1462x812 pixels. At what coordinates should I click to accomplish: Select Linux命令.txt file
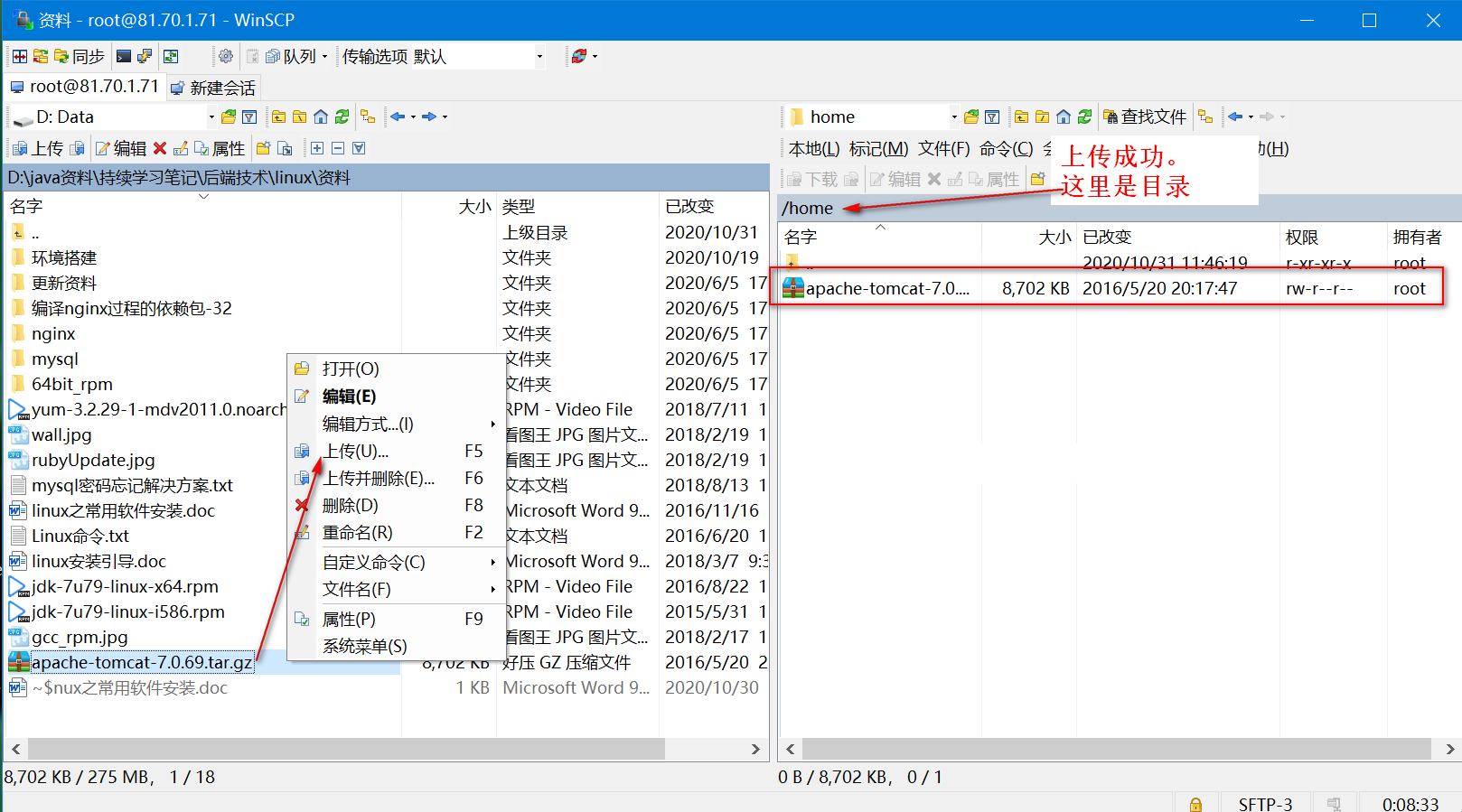tap(80, 536)
